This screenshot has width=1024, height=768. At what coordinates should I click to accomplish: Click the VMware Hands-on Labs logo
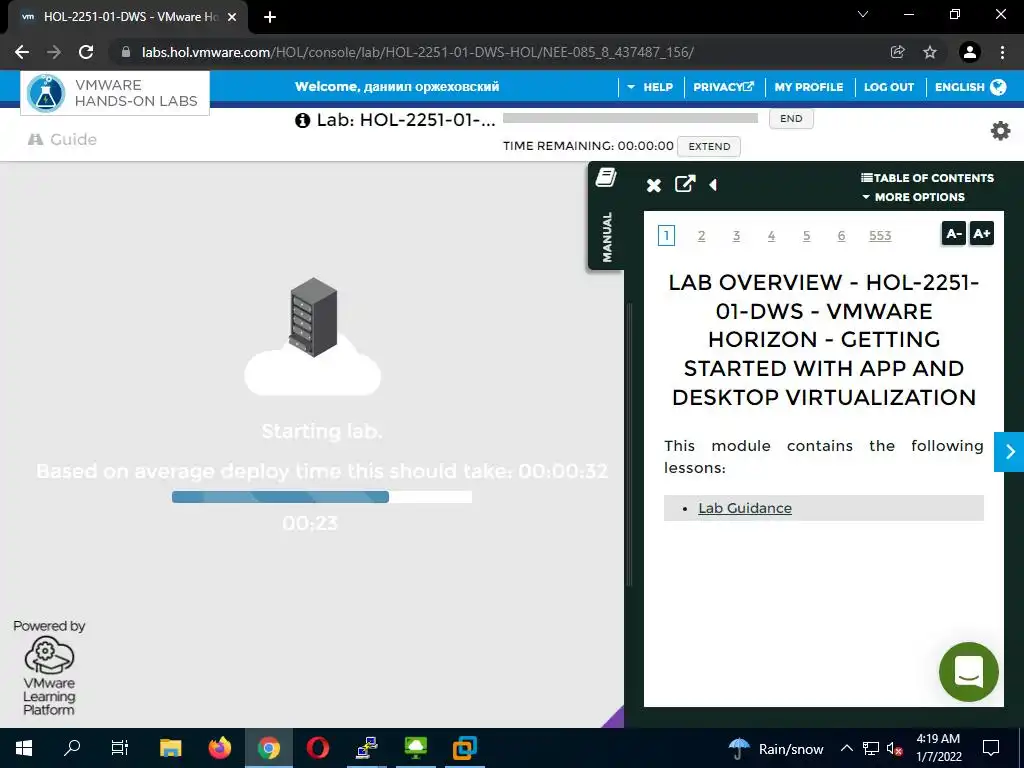coord(115,93)
